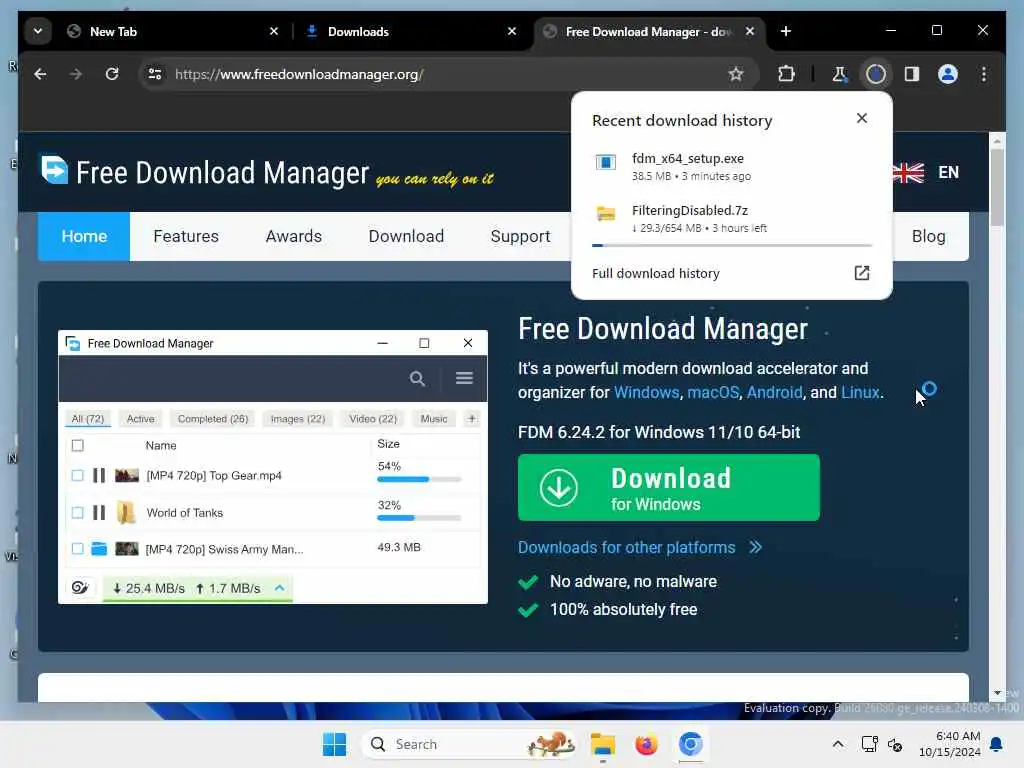Close the New Tab tab
Viewport: 1024px width, 768px height.
pyautogui.click(x=274, y=31)
